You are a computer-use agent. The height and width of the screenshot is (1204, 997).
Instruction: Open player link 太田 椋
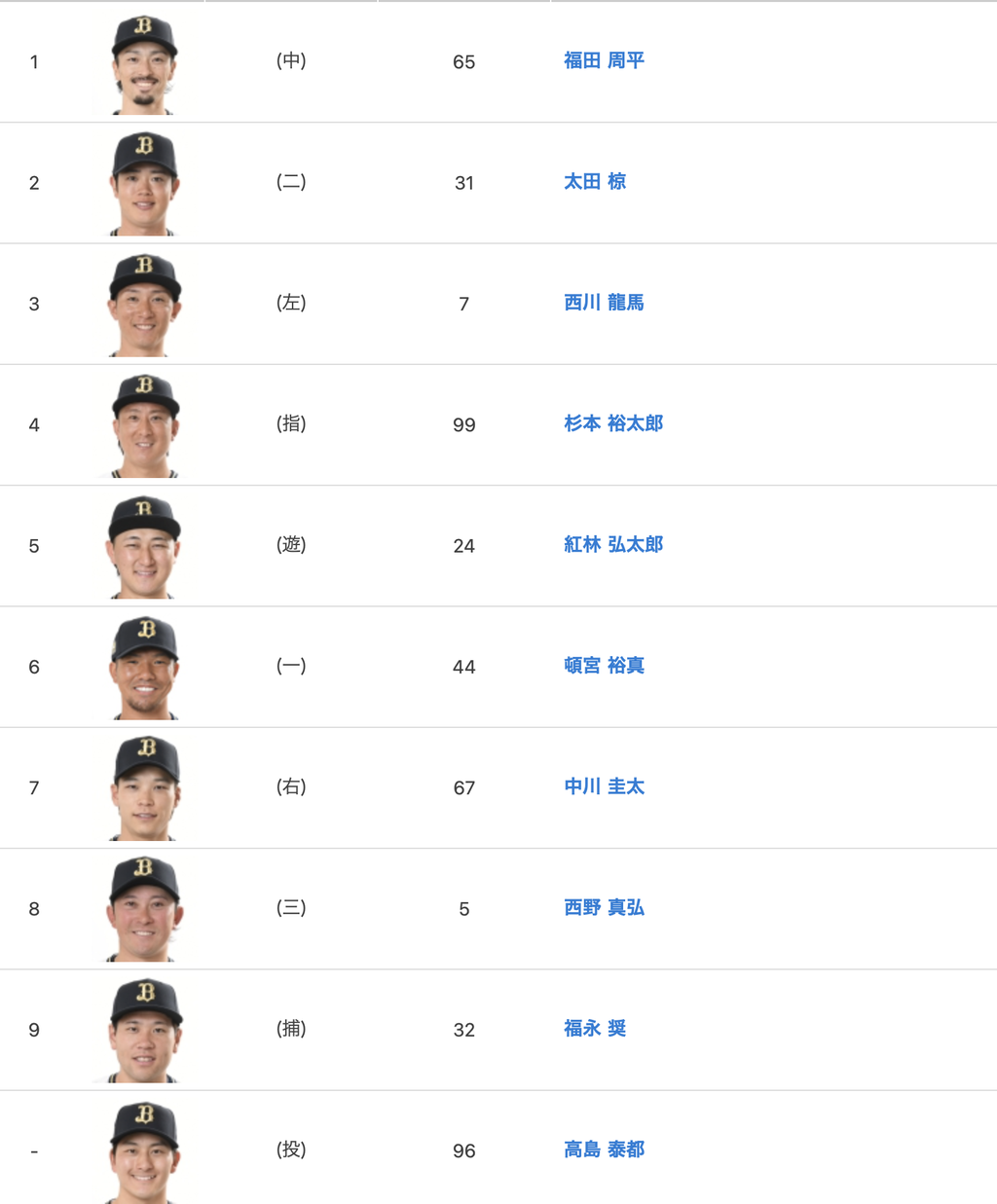pyautogui.click(x=595, y=182)
